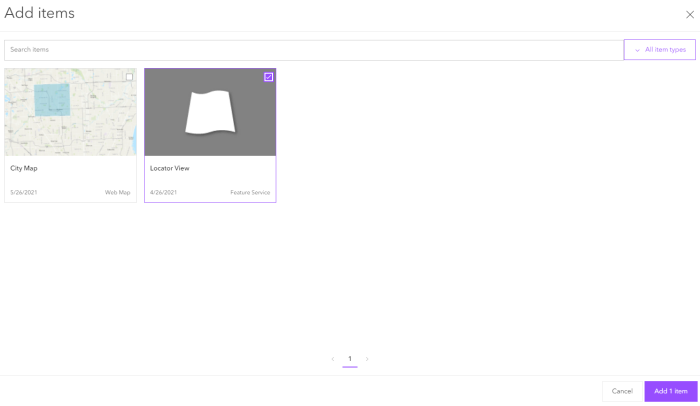Uncheck the Locator View checkbox
The image size is (700, 406).
(x=268, y=77)
